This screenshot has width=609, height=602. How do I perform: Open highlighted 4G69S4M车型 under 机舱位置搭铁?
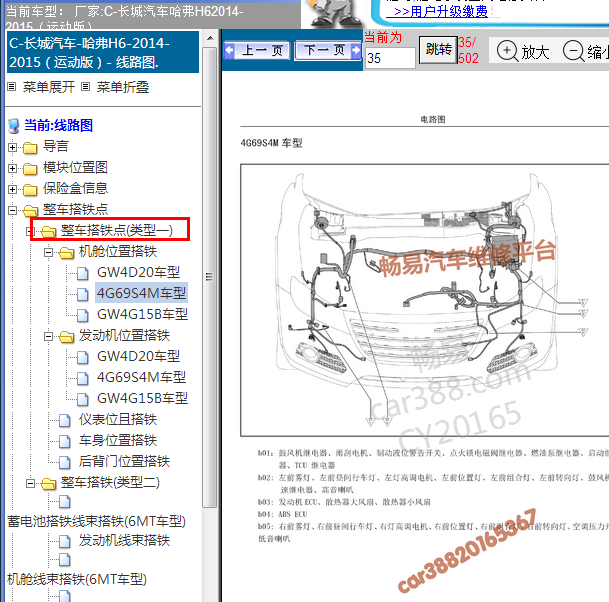click(x=141, y=293)
